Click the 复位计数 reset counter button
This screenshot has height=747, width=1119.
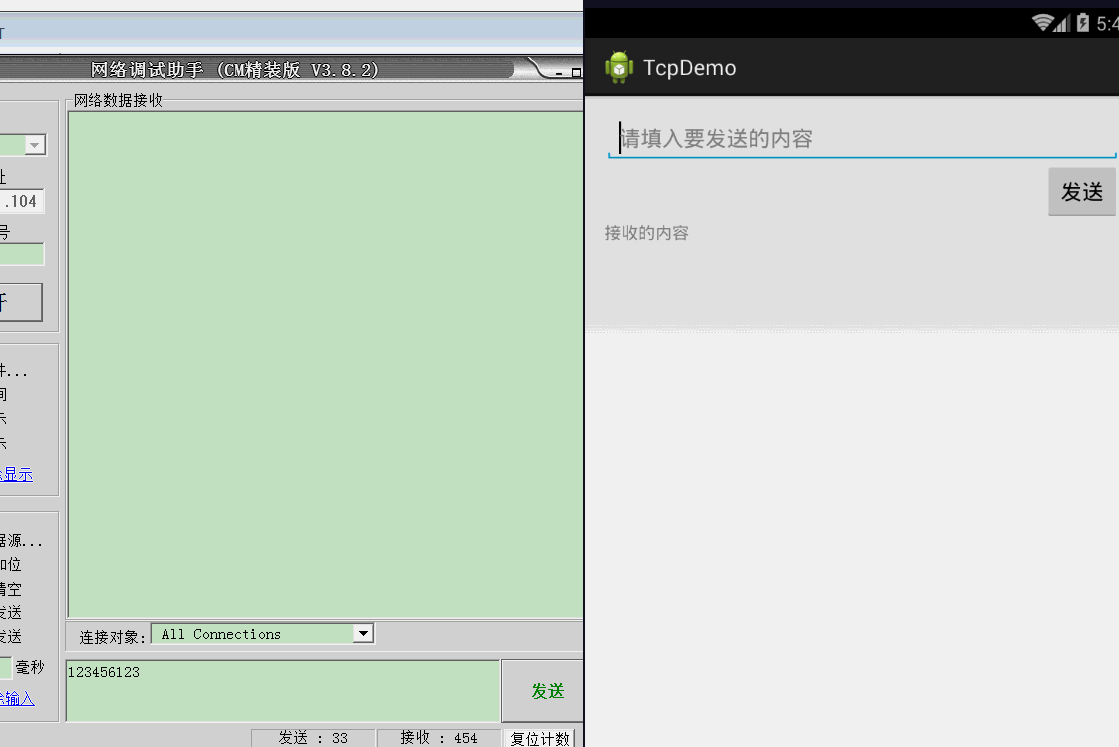click(540, 738)
